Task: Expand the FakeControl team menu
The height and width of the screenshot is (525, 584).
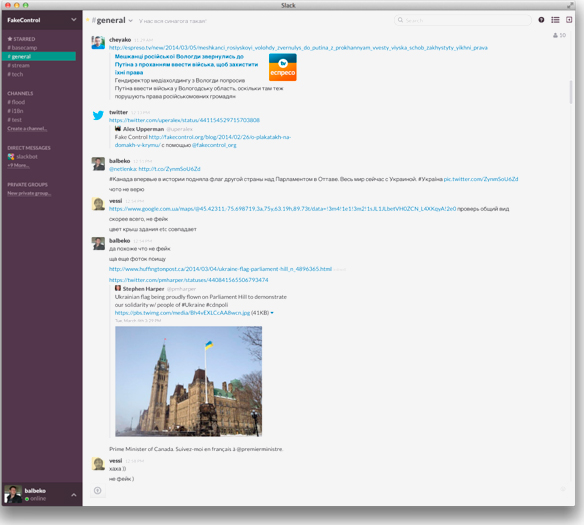Action: click(x=73, y=20)
